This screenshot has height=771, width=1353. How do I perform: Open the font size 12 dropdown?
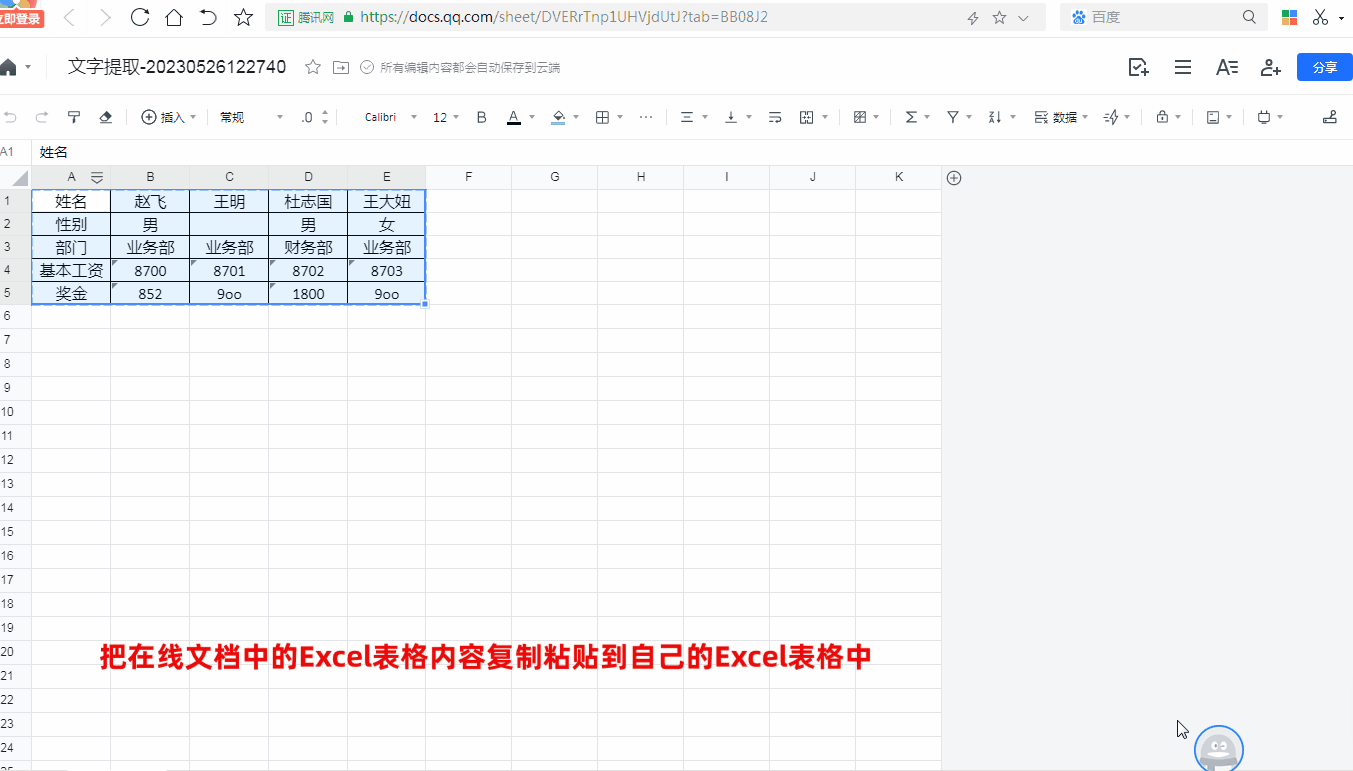point(446,117)
